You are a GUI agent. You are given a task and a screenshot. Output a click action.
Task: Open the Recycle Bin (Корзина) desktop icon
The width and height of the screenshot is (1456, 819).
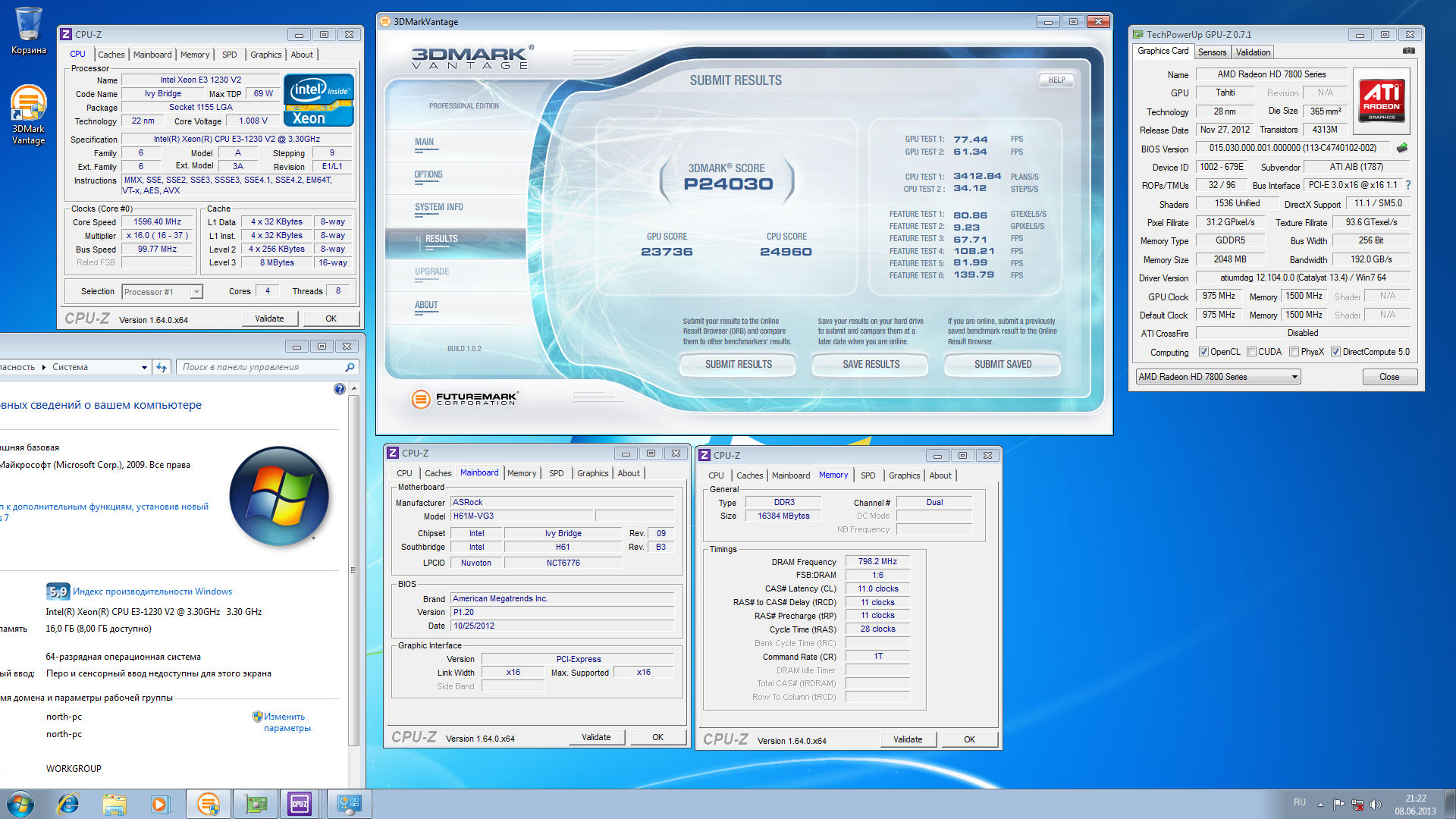coord(29,30)
